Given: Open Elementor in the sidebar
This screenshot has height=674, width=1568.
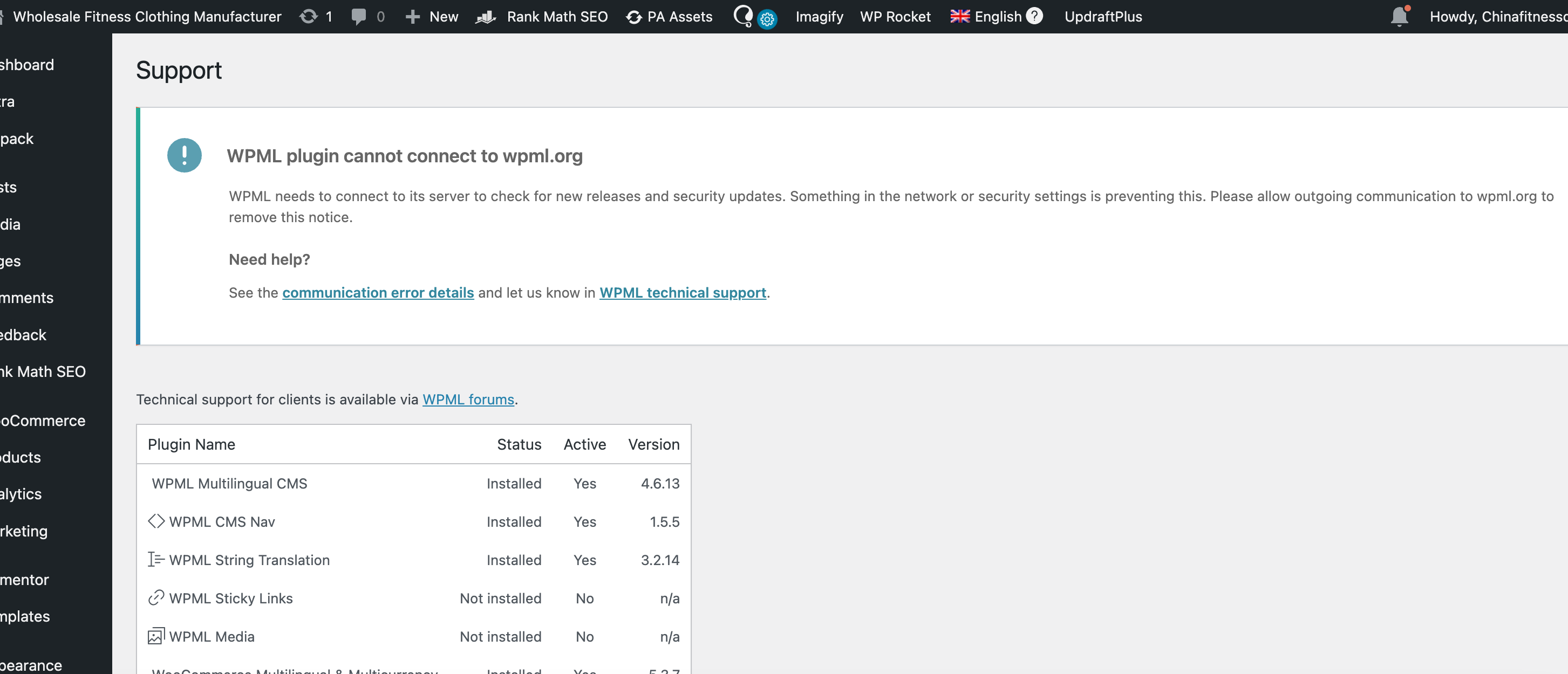Looking at the screenshot, I should [x=24, y=580].
